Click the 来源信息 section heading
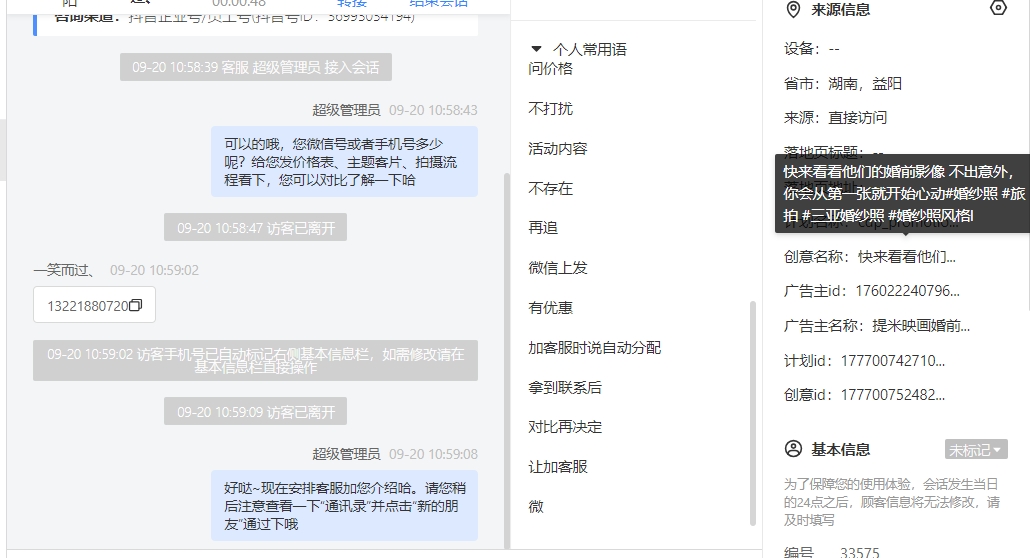 coord(840,10)
